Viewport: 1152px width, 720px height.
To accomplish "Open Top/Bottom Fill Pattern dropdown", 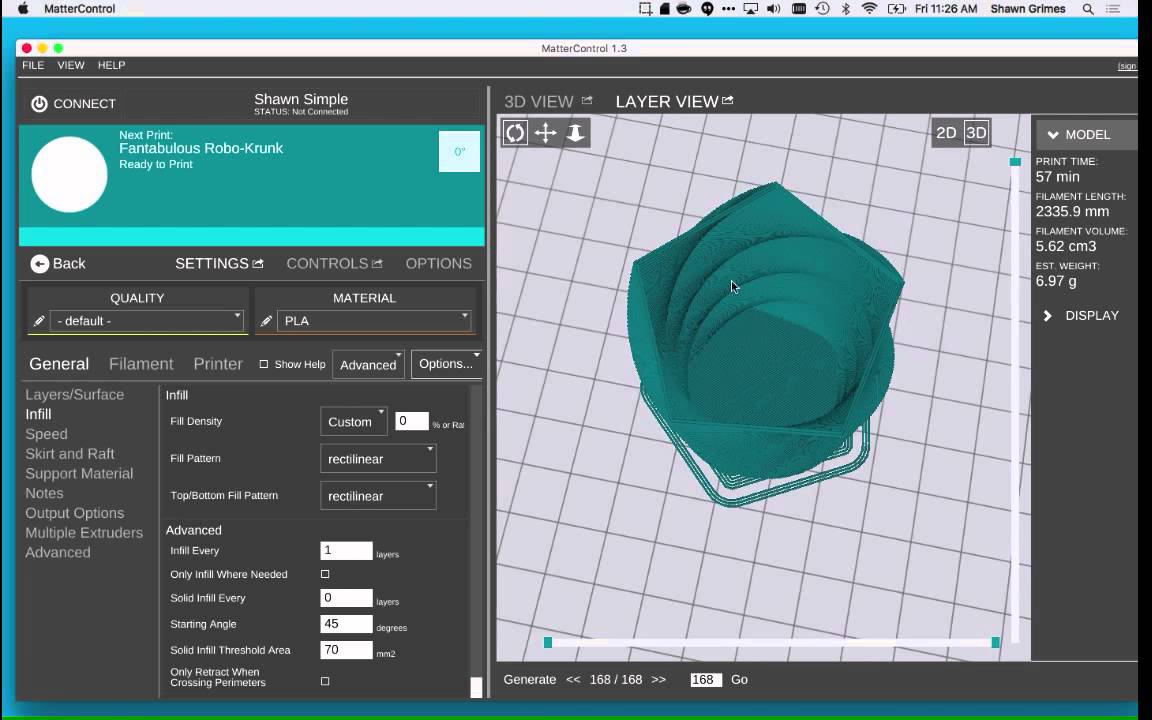I will click(378, 496).
